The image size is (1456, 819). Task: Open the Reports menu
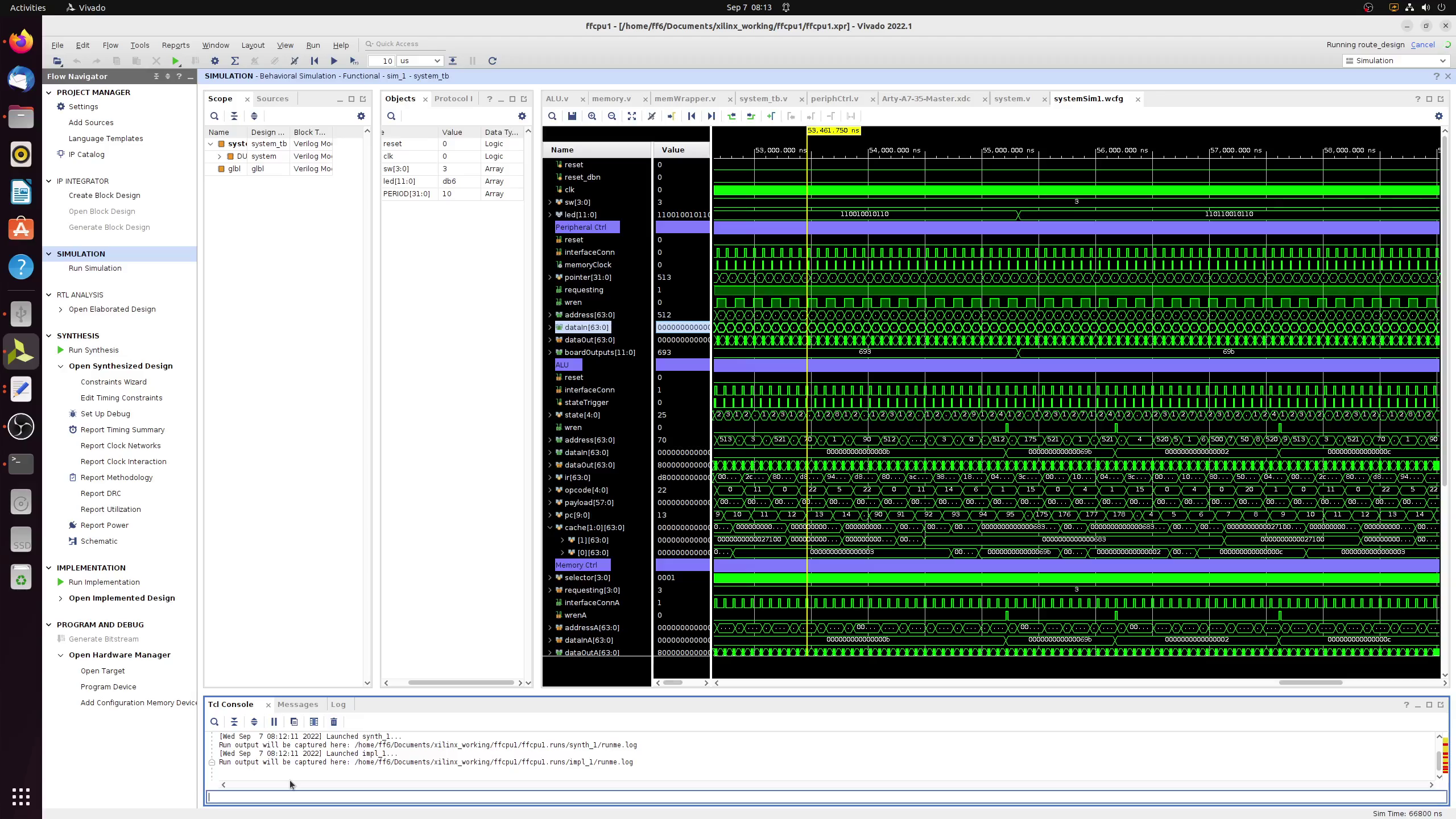[175, 45]
